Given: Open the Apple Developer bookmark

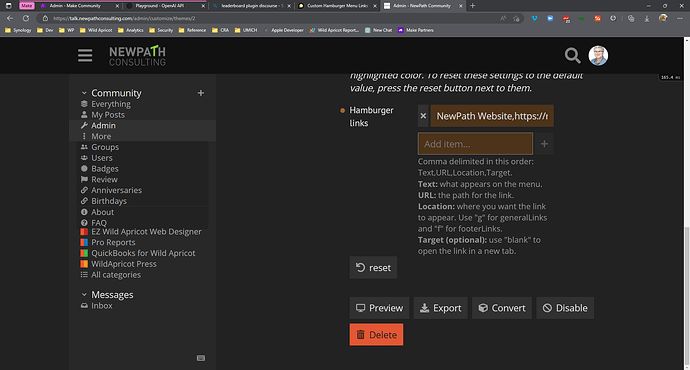Looking at the screenshot, I should pyautogui.click(x=283, y=30).
